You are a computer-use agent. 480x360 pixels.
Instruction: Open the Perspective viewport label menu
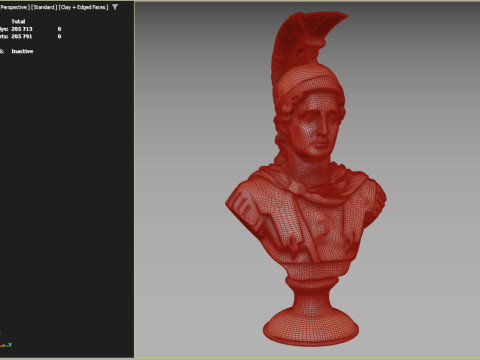14,7
